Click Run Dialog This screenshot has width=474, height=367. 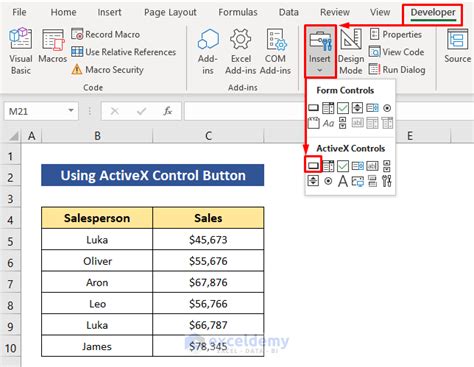[397, 70]
